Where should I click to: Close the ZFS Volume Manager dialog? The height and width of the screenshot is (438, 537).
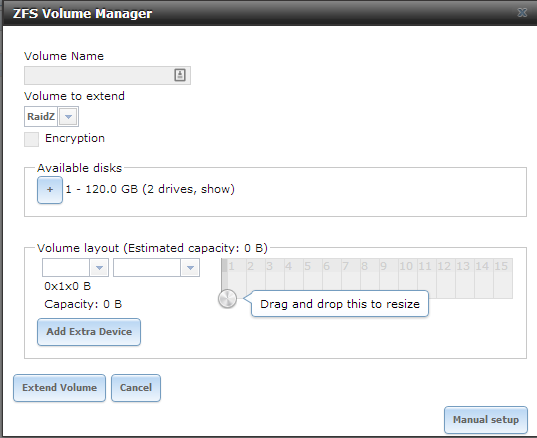coord(522,13)
